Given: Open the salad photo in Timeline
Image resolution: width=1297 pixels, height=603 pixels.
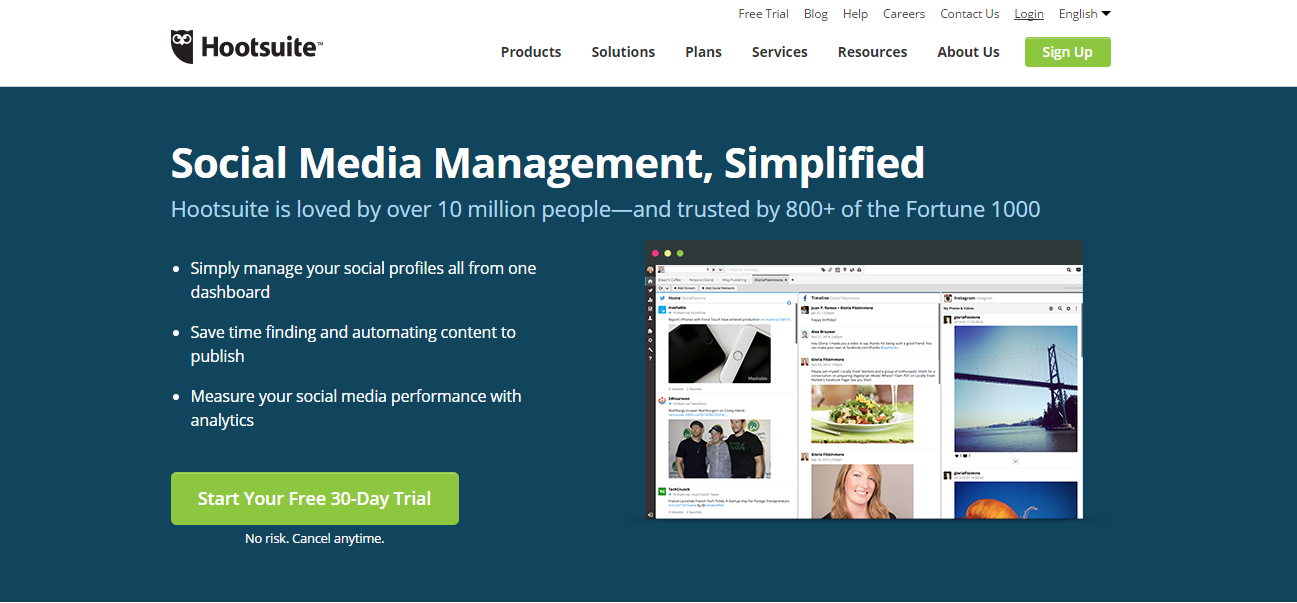Looking at the screenshot, I should tap(862, 413).
